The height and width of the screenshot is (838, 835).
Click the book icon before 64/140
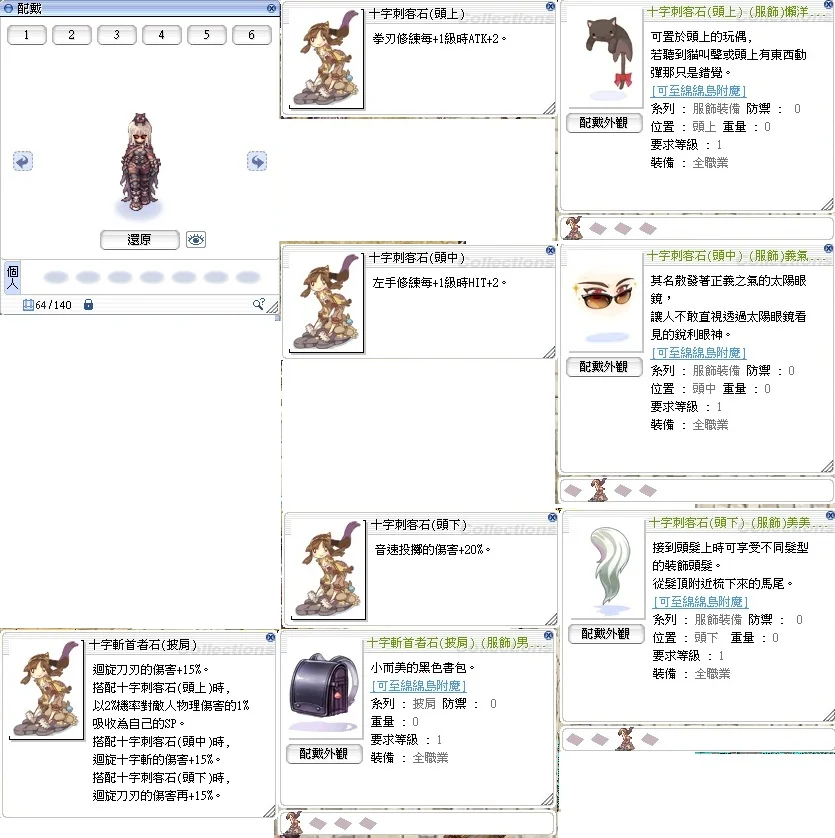28,305
